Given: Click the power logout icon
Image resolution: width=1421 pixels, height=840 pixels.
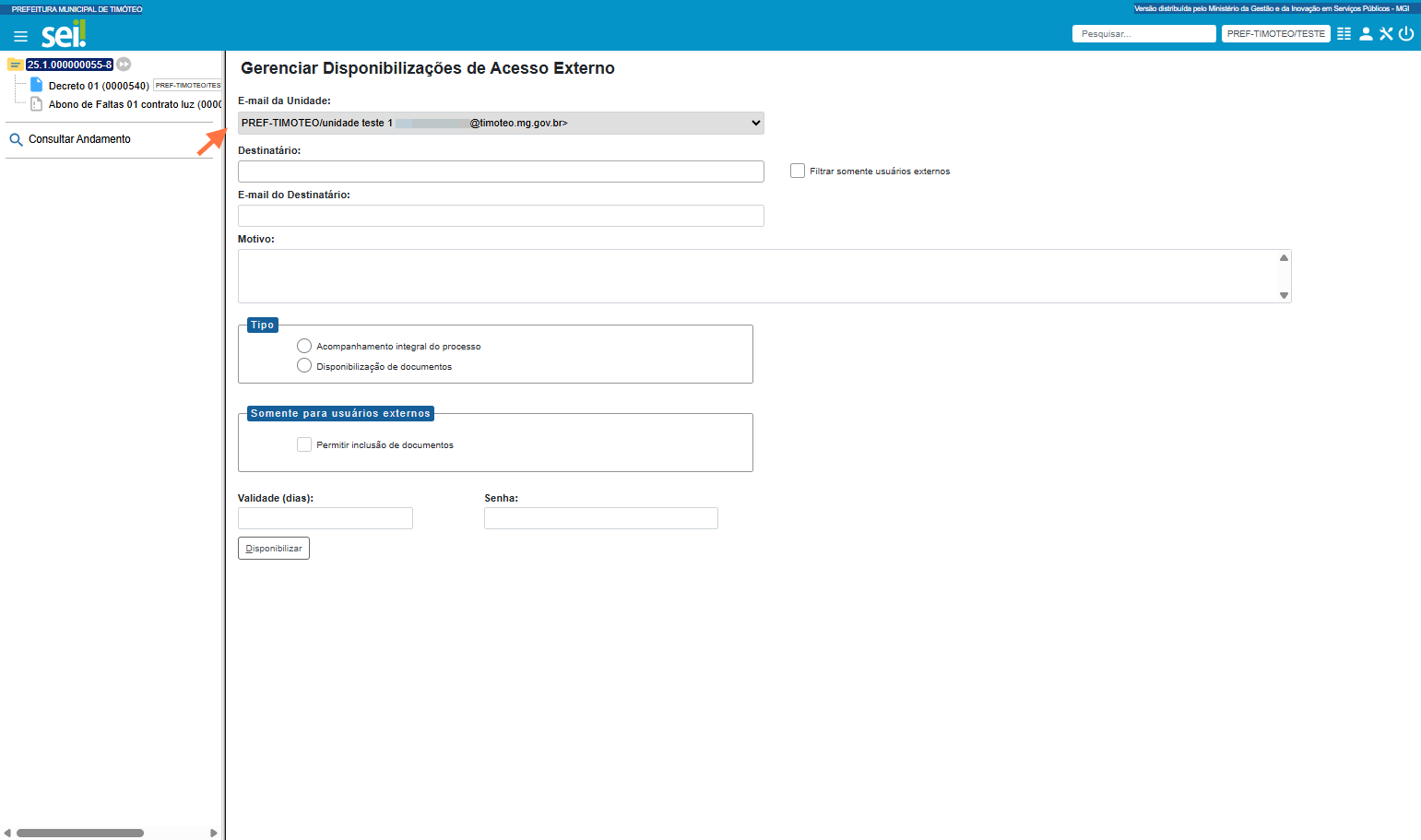Looking at the screenshot, I should (x=1406, y=33).
